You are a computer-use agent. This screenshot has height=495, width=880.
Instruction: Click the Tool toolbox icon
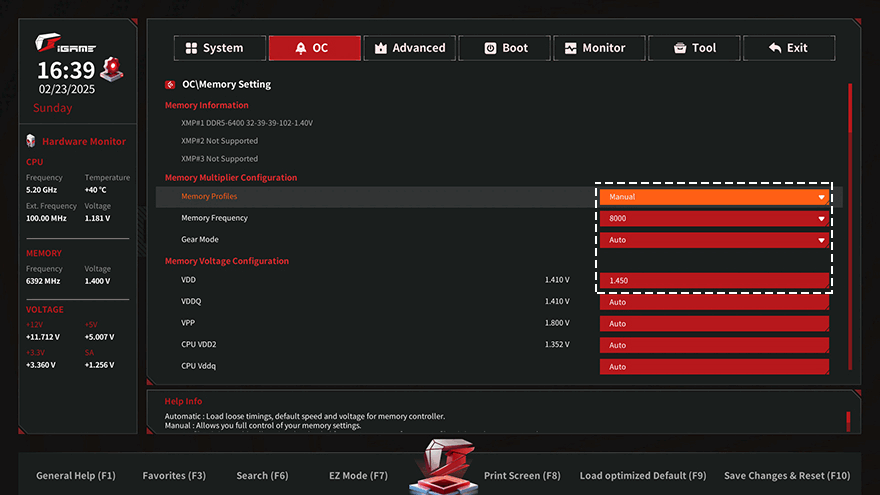click(680, 48)
